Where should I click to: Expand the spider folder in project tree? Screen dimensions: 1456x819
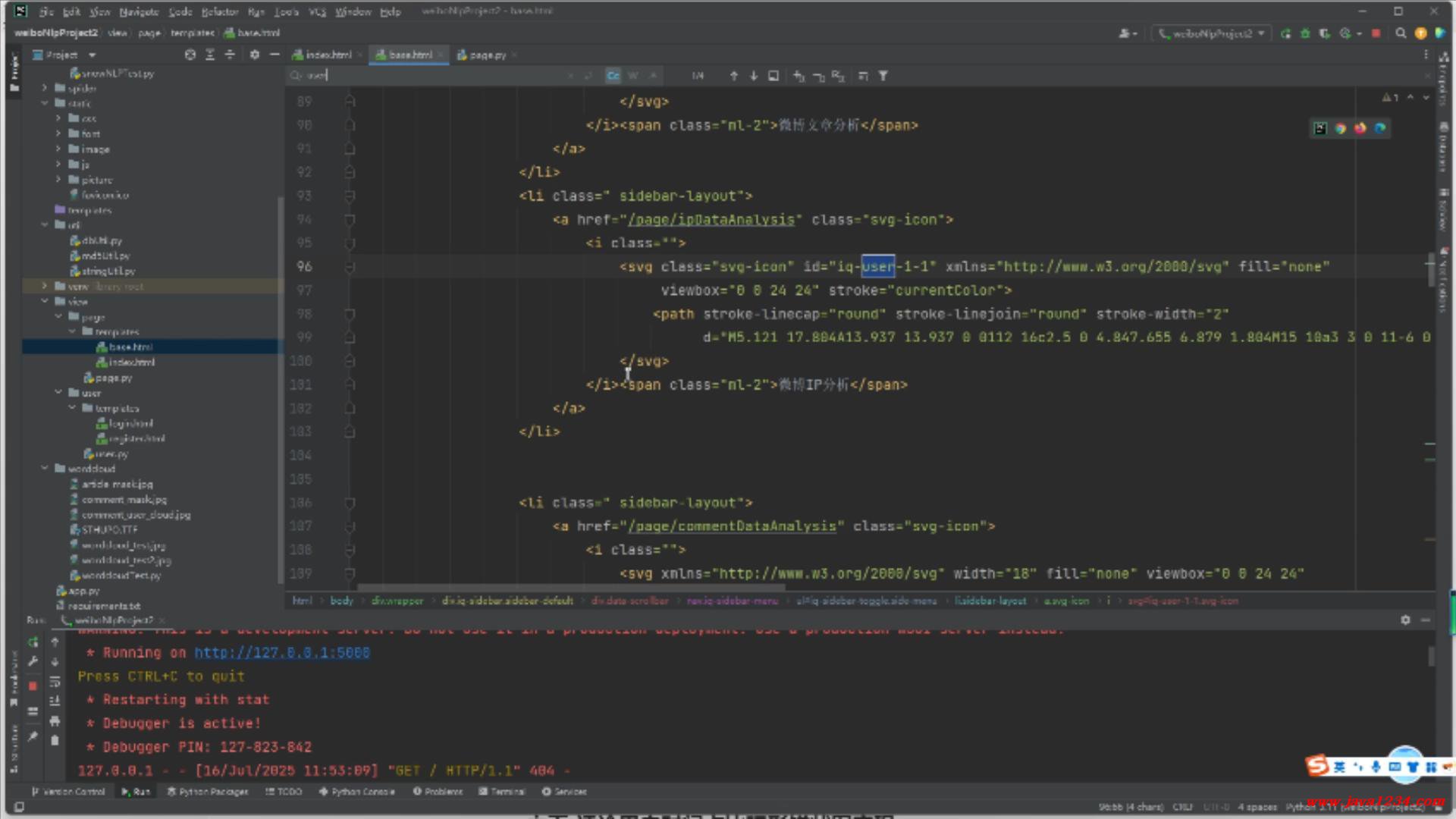coord(45,88)
